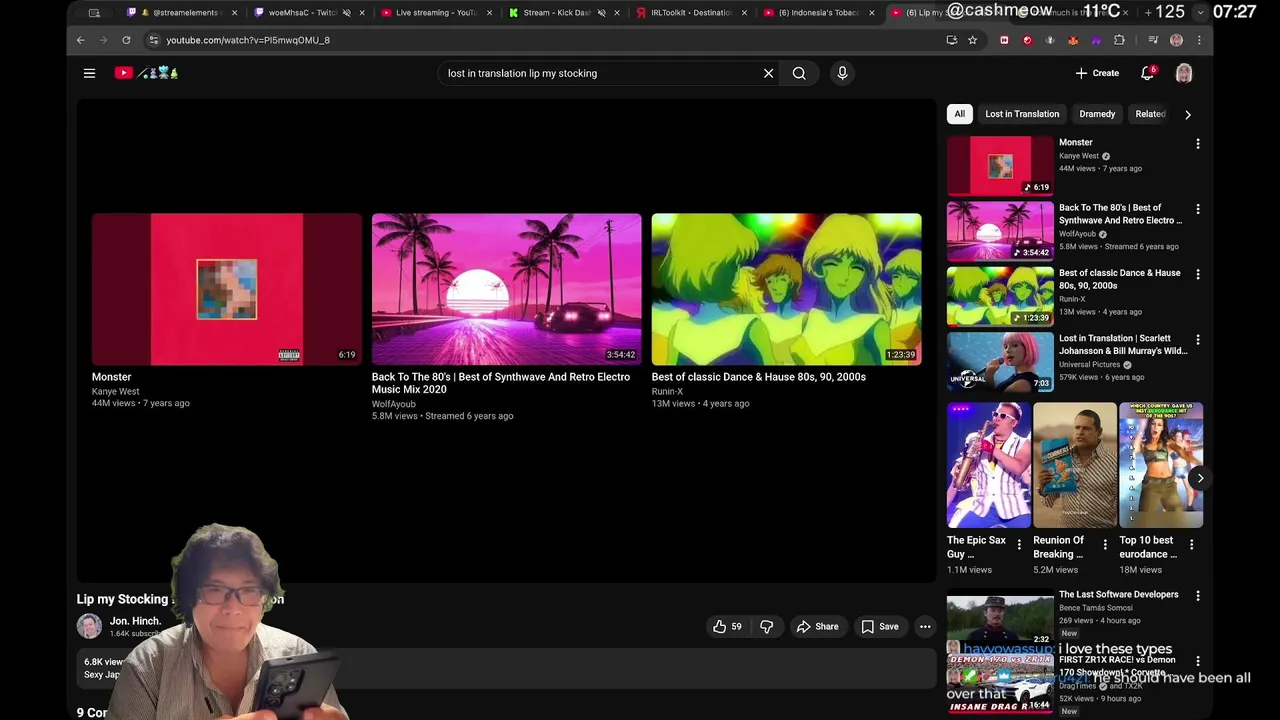Open Monster title in endscreen suggestions
This screenshot has height=720, width=1280.
(x=111, y=377)
